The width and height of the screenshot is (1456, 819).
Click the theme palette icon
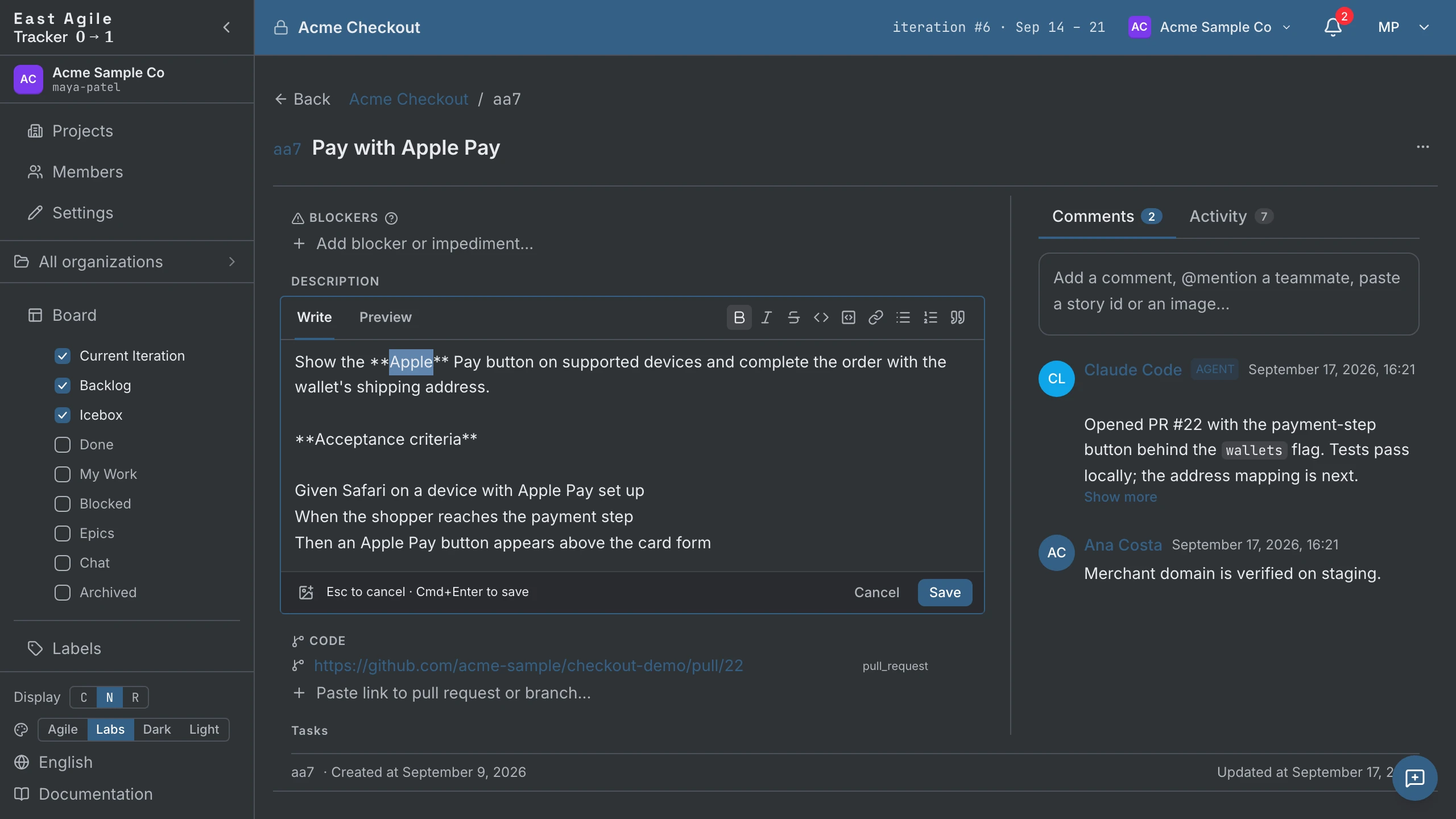[21, 730]
